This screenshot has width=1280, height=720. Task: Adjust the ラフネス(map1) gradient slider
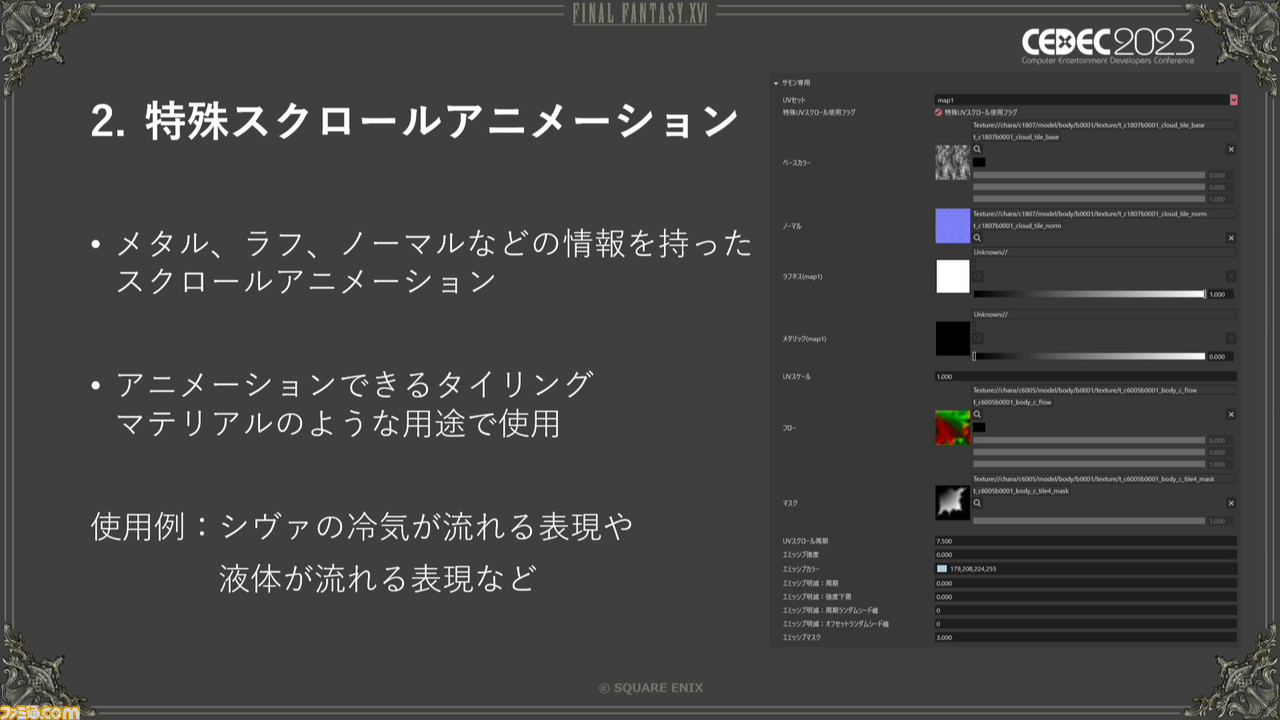[1090, 294]
